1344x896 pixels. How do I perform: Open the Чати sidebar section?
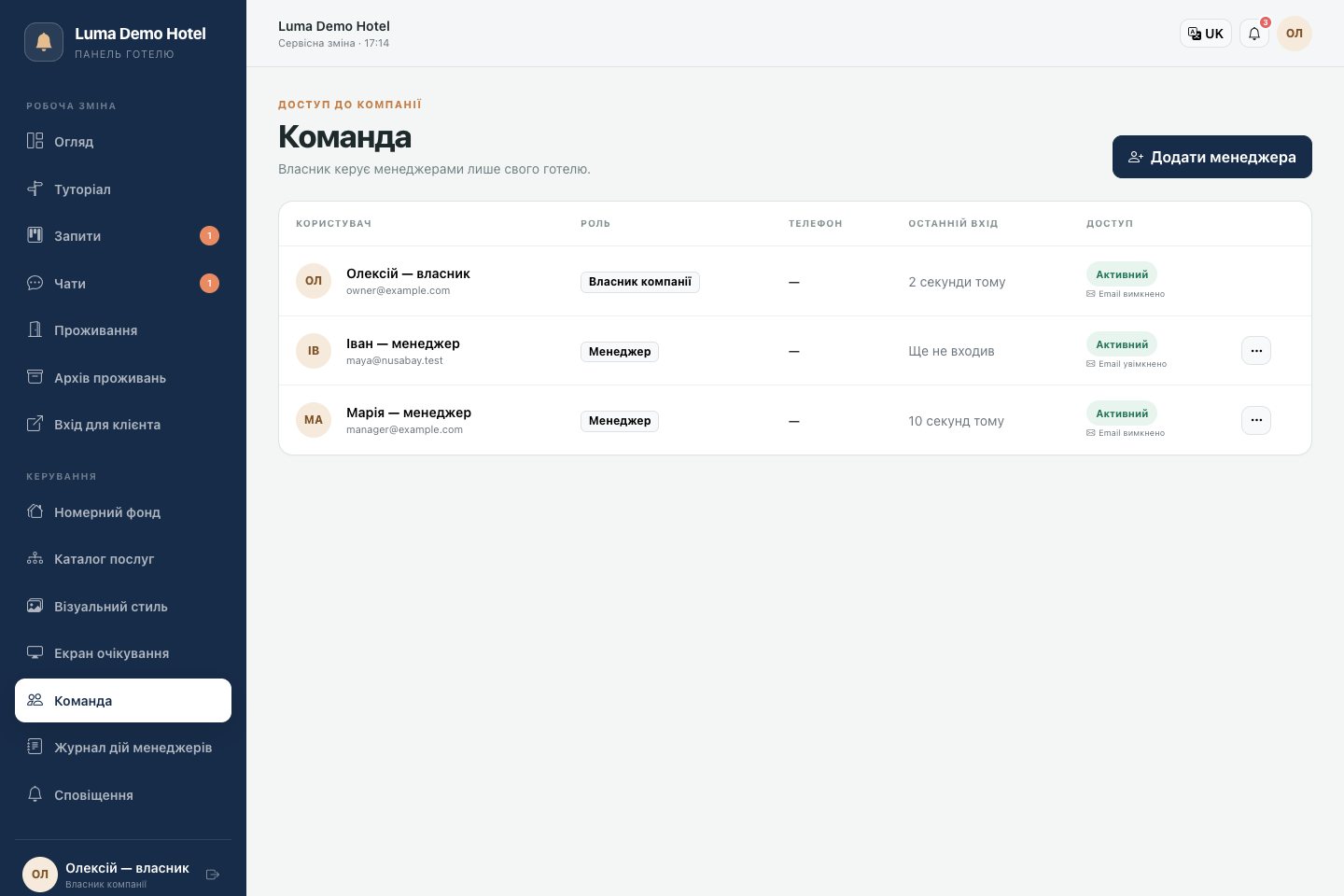123,283
